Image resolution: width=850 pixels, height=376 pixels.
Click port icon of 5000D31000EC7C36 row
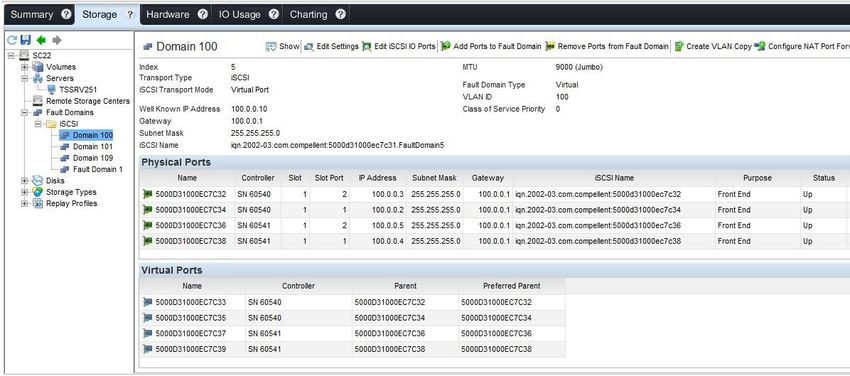coord(147,225)
